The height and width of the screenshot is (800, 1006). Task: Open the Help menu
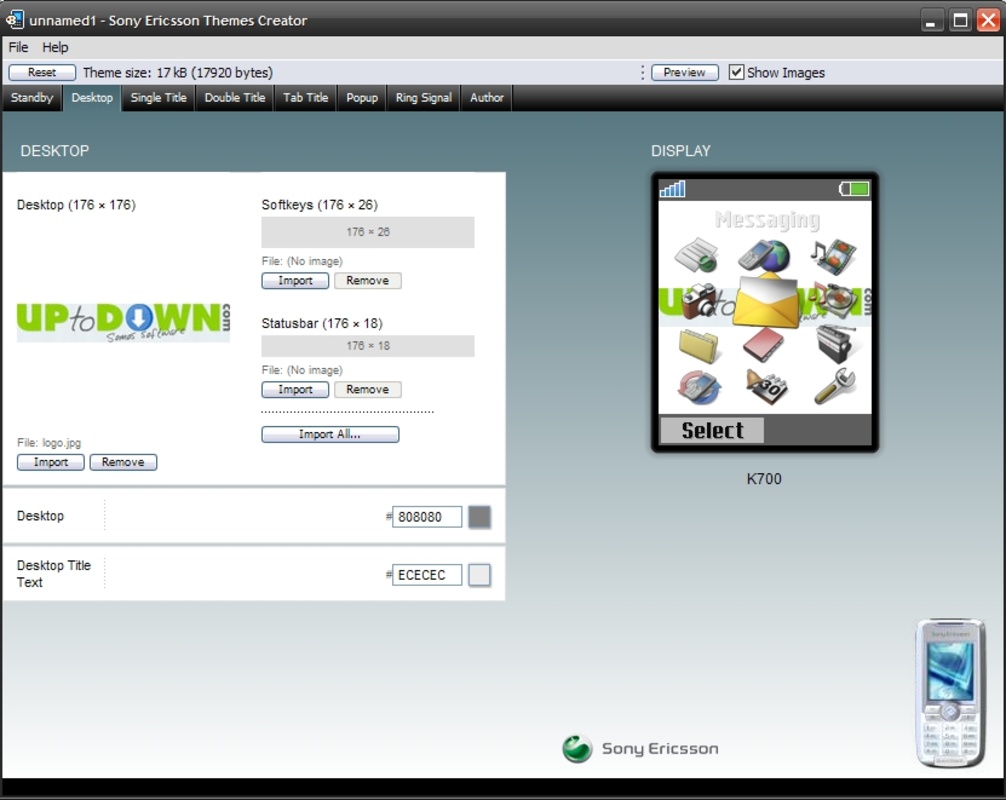click(55, 47)
